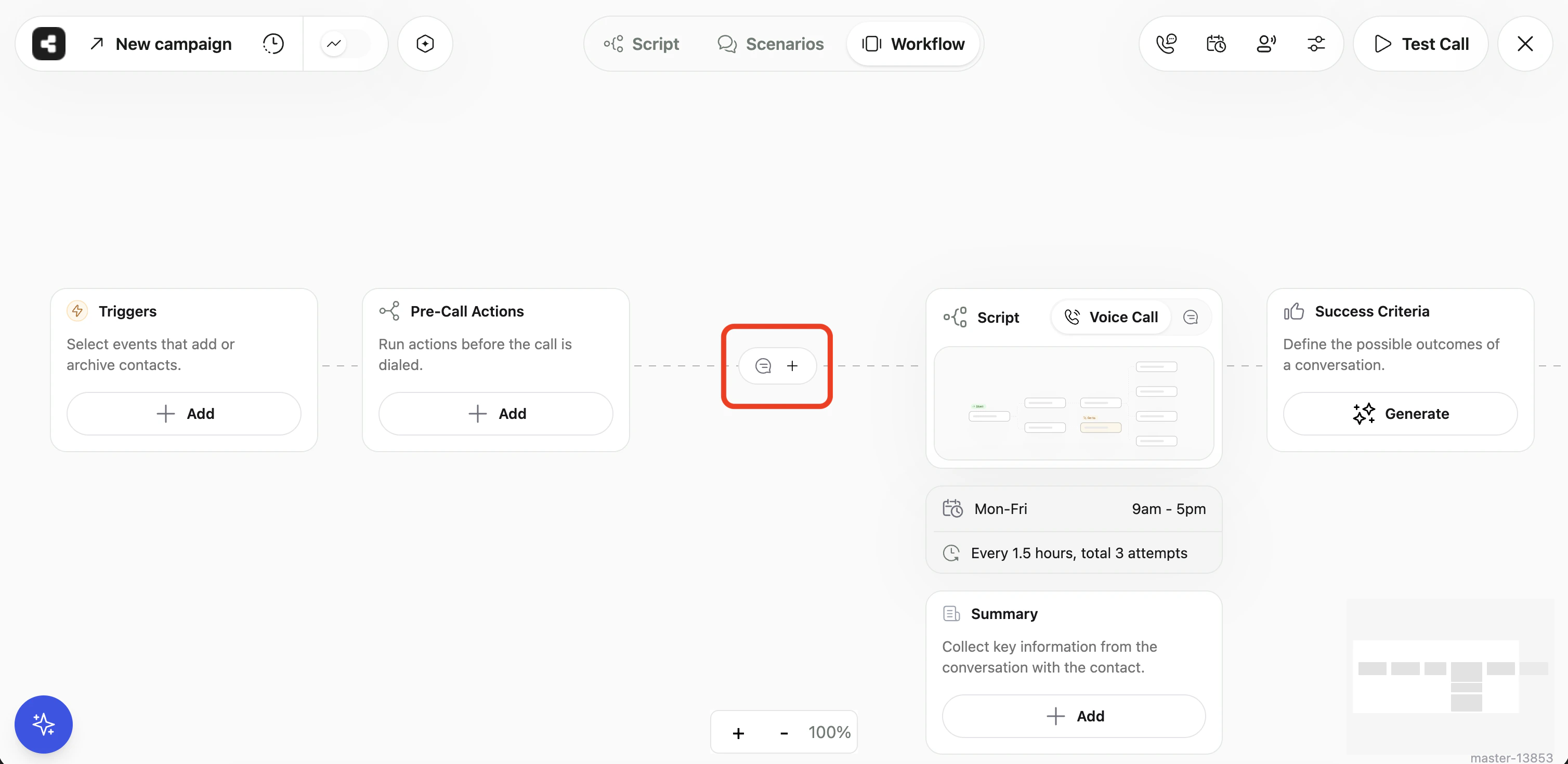This screenshot has height=764, width=1568.
Task: Click the campaign history clock icon
Action: tap(273, 43)
